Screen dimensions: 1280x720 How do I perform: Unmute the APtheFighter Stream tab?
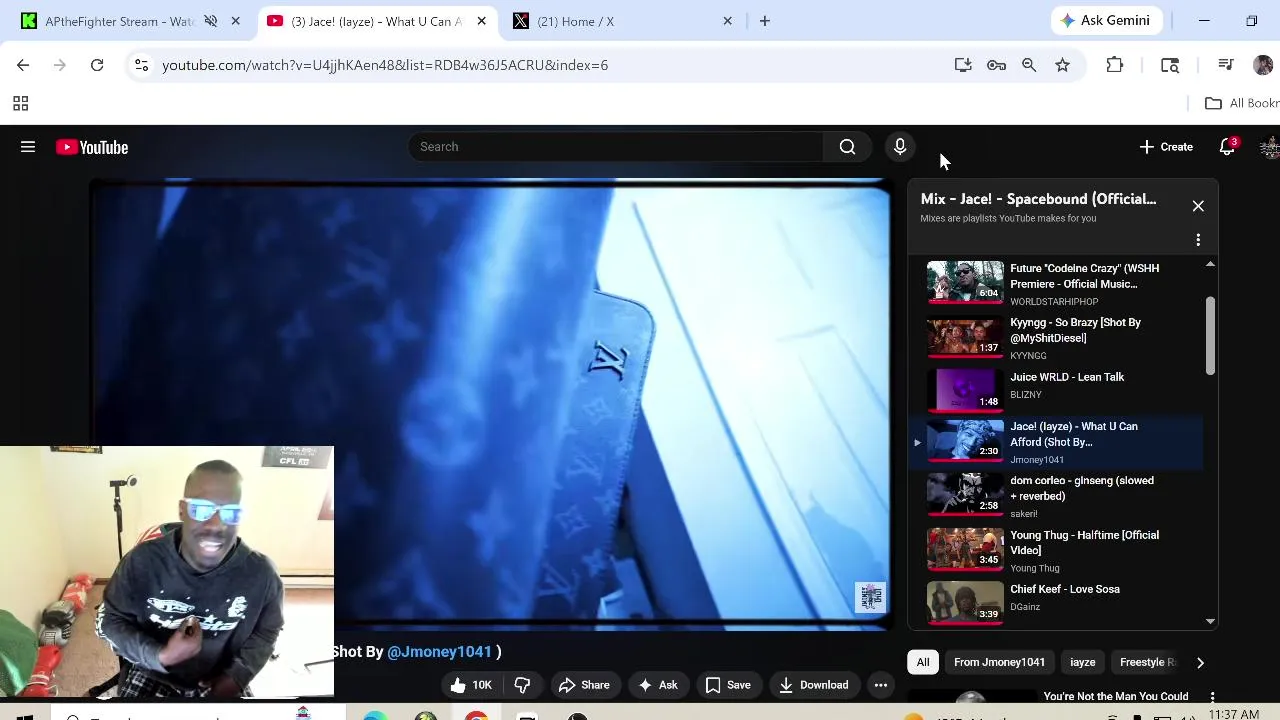(x=211, y=21)
